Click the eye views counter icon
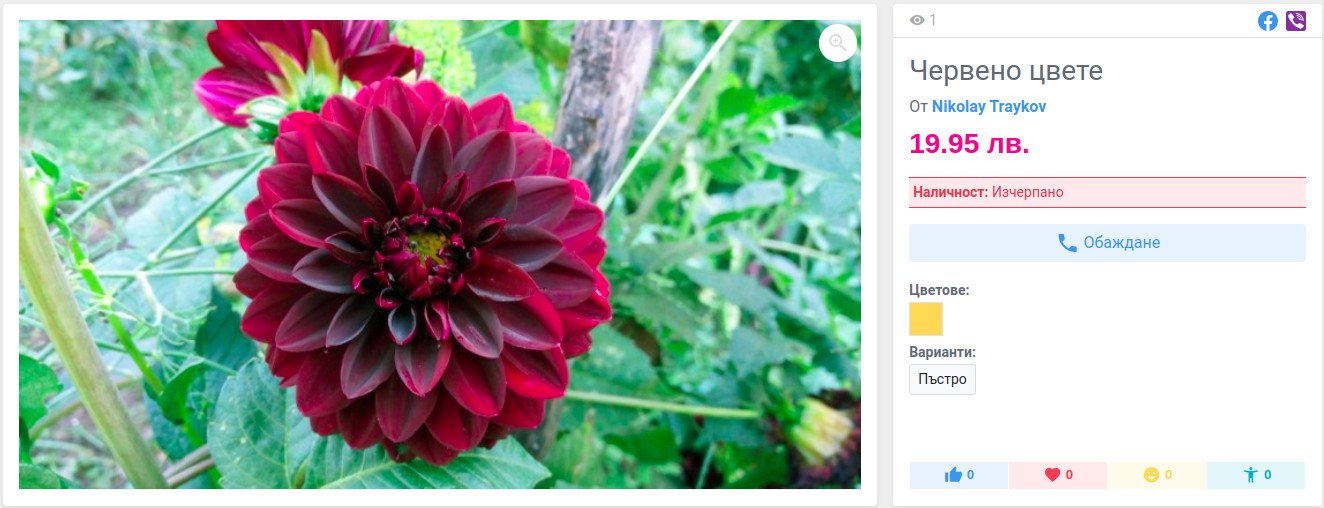The width and height of the screenshot is (1324, 508). [917, 20]
